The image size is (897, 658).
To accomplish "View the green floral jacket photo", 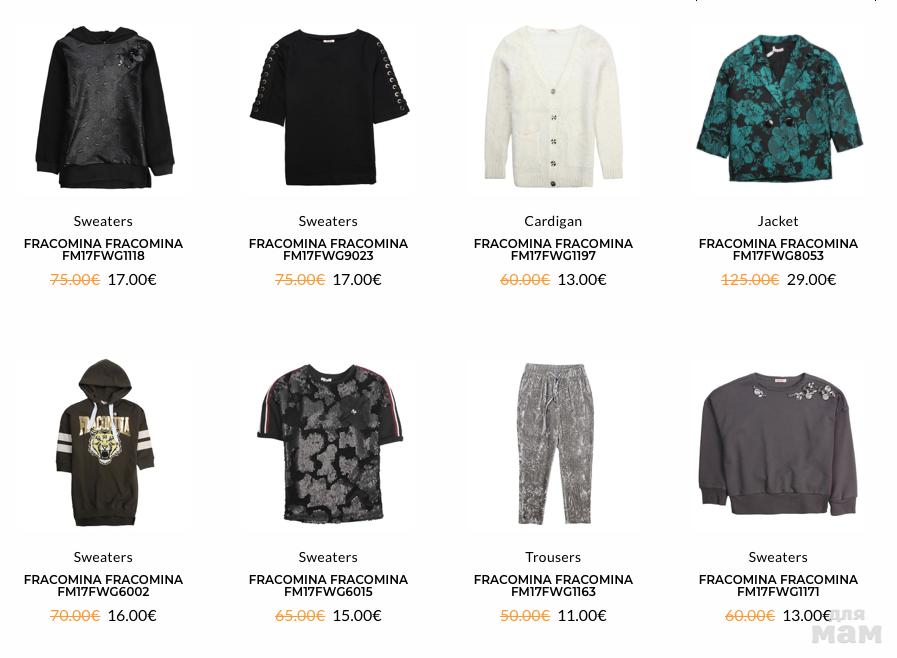I will point(779,108).
